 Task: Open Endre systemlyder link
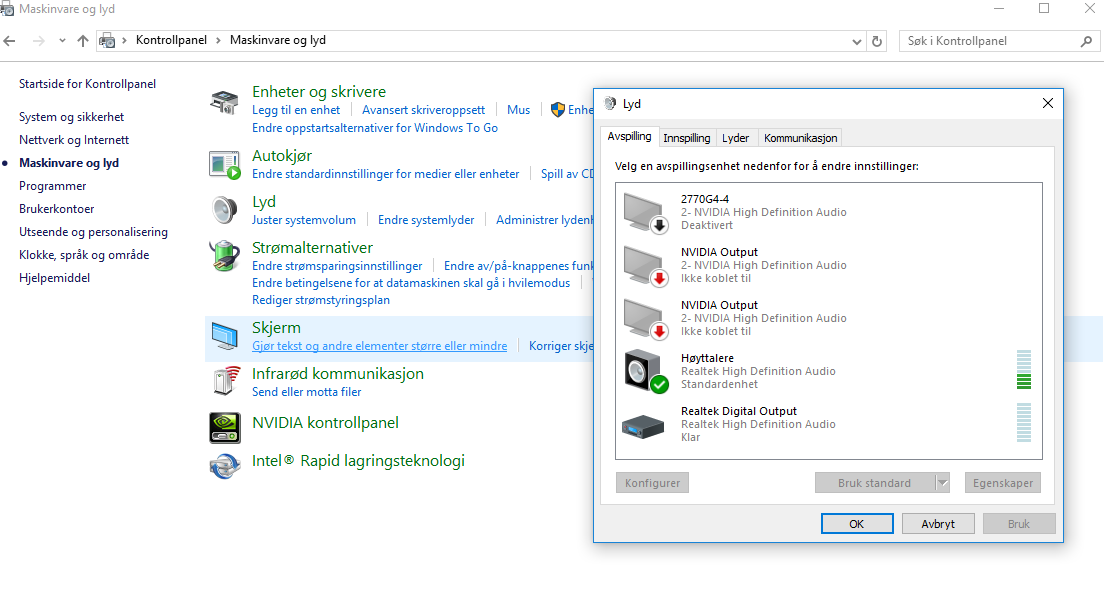(426, 220)
